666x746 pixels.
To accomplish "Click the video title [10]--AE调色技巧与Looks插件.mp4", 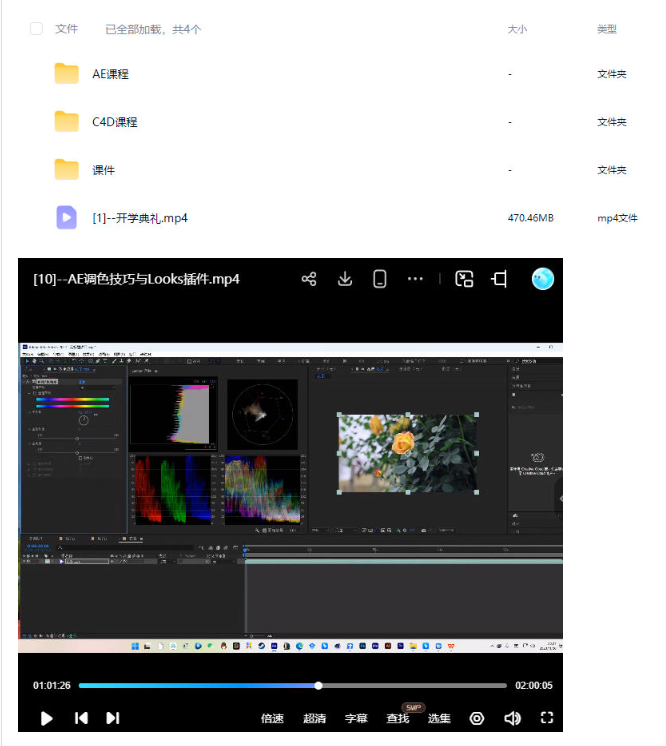I will [x=137, y=279].
